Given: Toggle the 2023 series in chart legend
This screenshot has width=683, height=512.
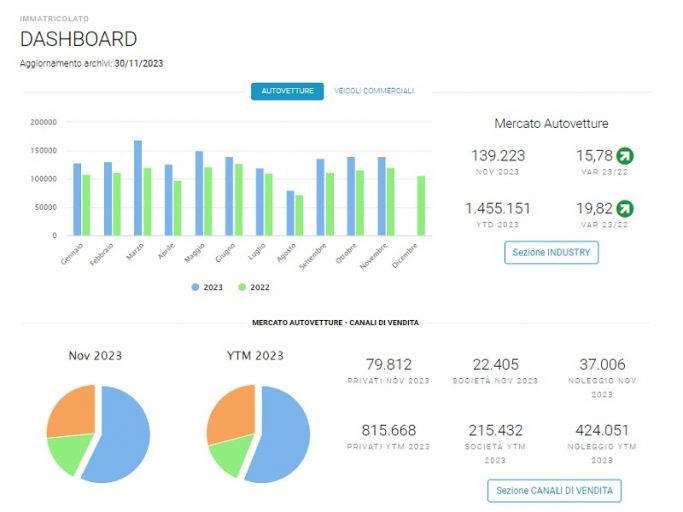Looking at the screenshot, I should pos(207,287).
